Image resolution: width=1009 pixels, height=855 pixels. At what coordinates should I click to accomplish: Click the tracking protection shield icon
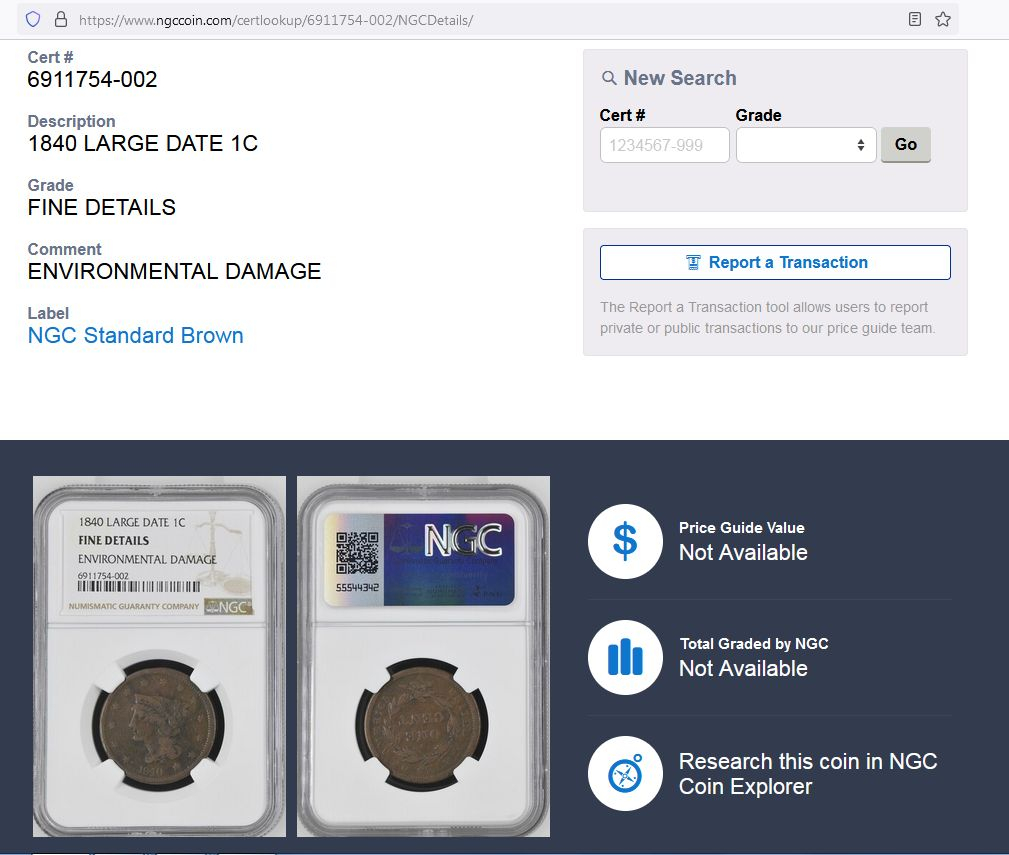(x=33, y=19)
